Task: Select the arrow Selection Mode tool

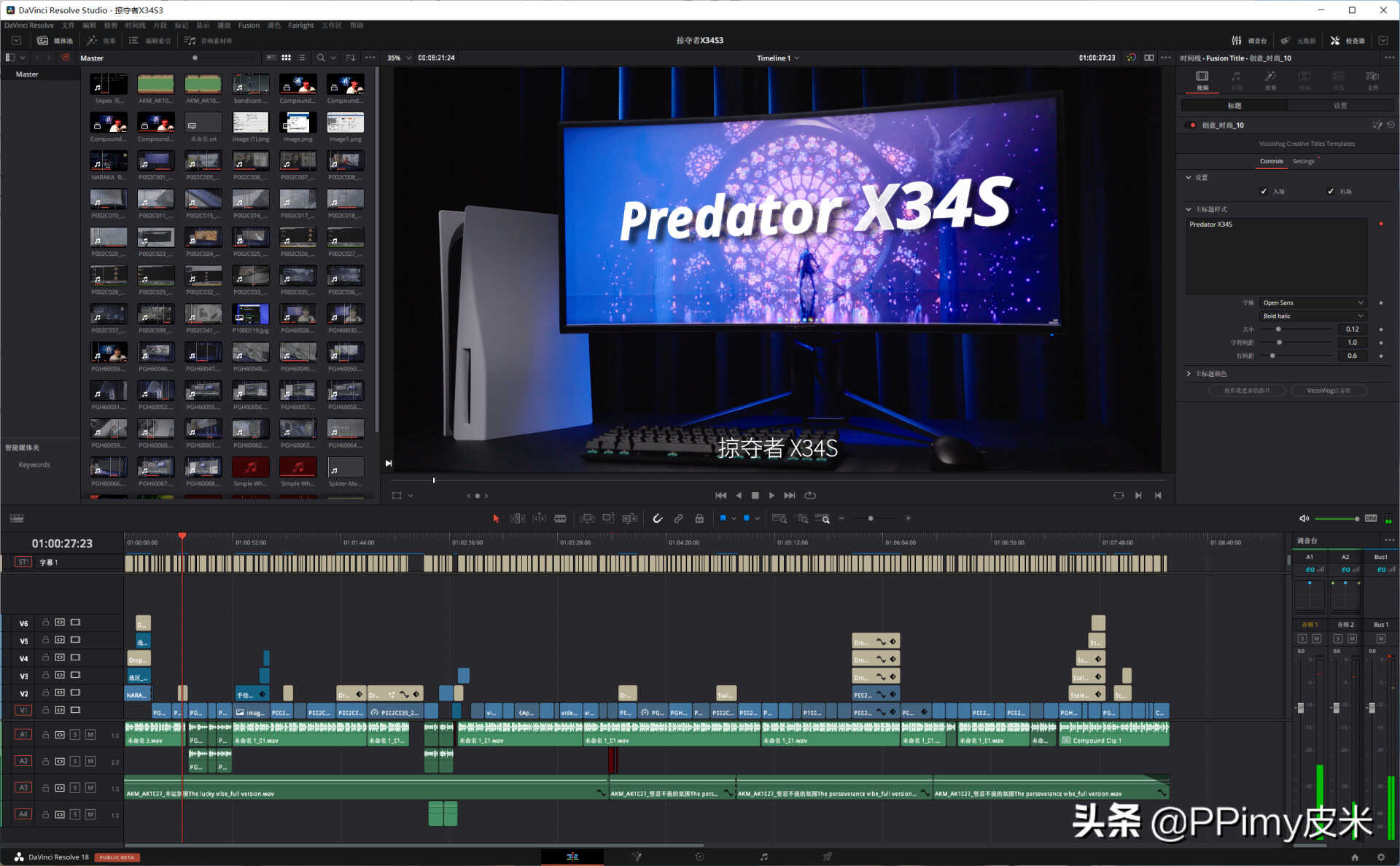Action: (x=496, y=518)
